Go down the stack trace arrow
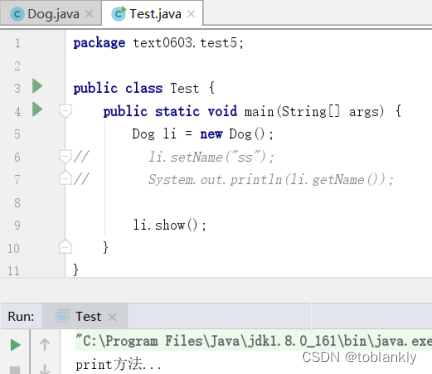This screenshot has height=374, width=432. pos(45,369)
